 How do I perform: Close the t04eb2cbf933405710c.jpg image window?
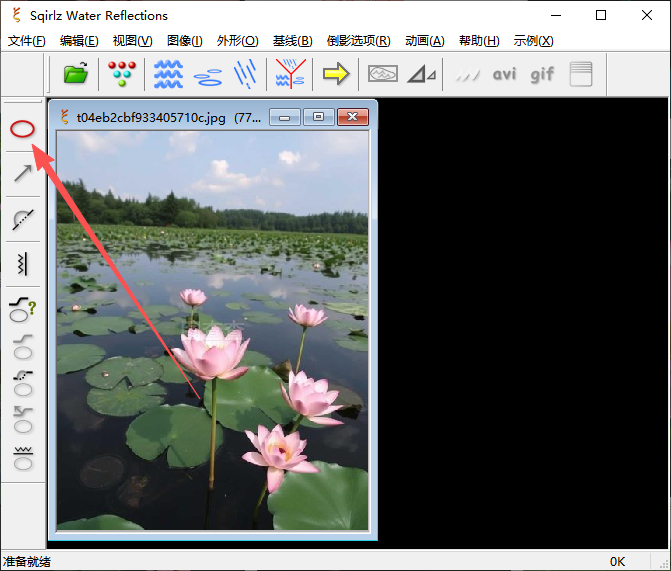pos(353,117)
